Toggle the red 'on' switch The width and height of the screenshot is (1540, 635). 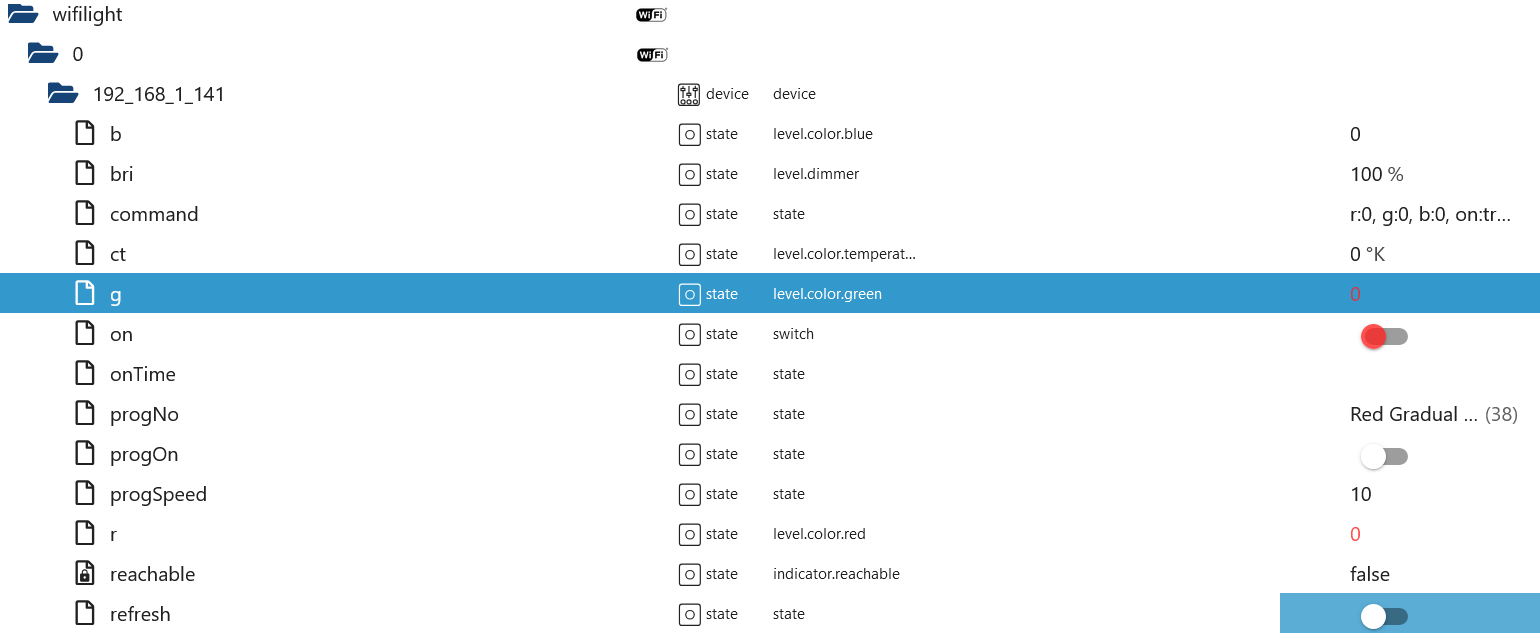click(1384, 337)
